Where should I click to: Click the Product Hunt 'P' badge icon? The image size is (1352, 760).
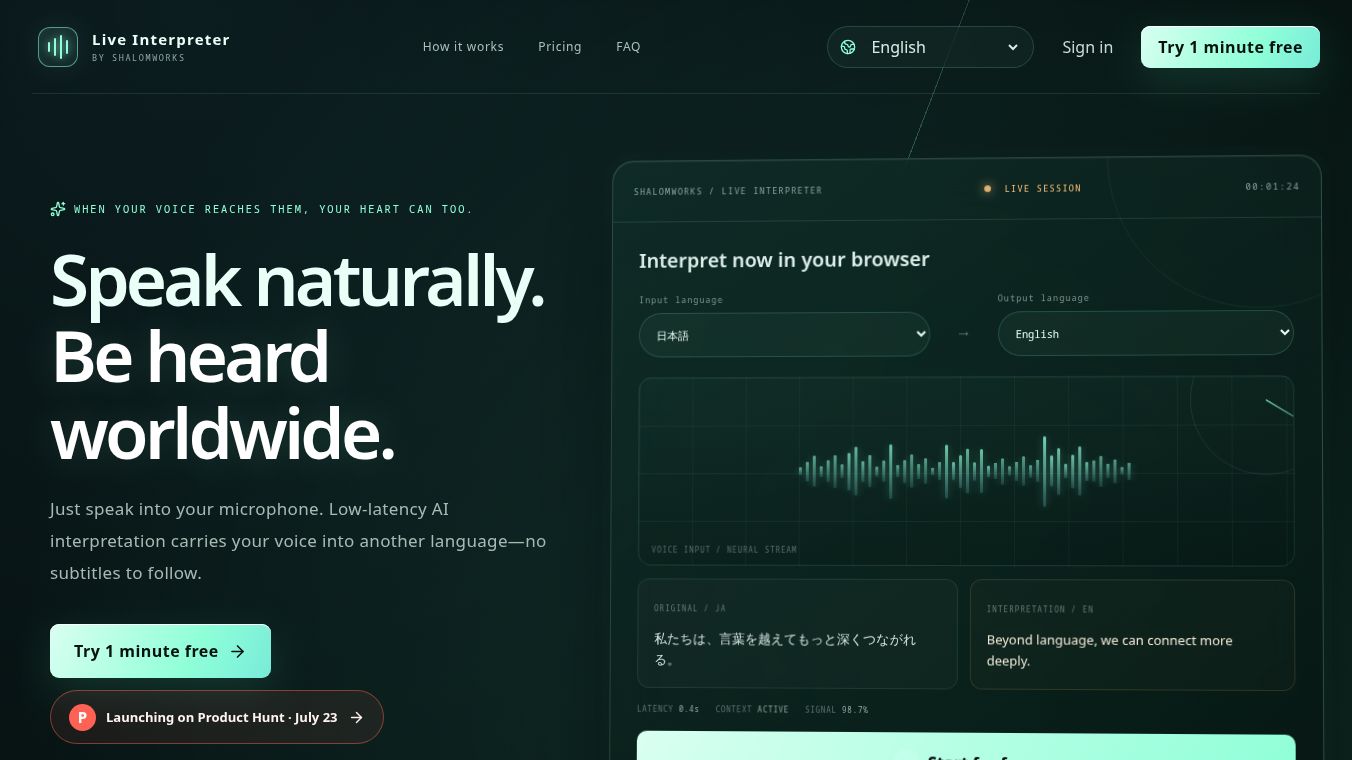coord(82,717)
